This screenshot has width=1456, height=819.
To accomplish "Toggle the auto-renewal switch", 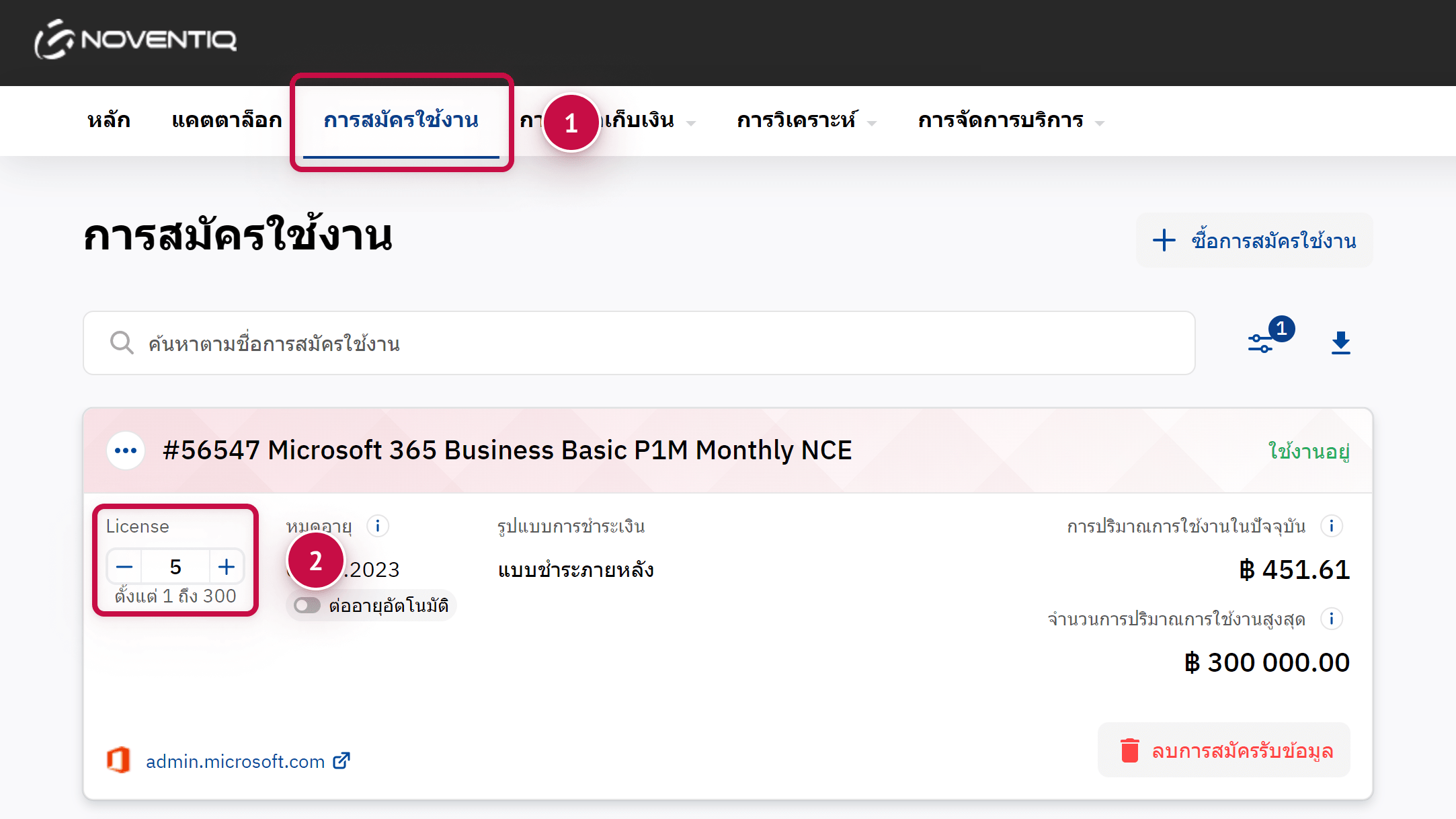I will pyautogui.click(x=307, y=605).
